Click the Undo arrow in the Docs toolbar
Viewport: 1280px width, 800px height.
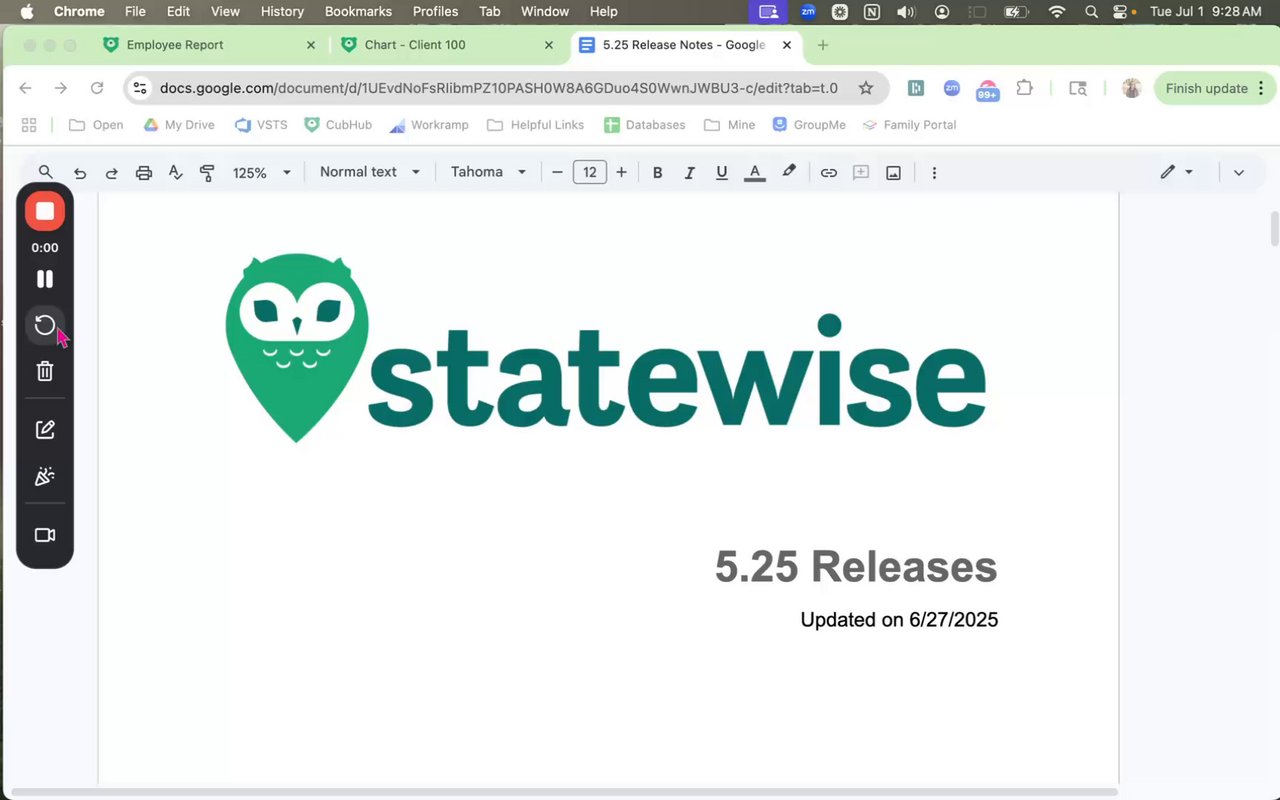click(x=80, y=173)
